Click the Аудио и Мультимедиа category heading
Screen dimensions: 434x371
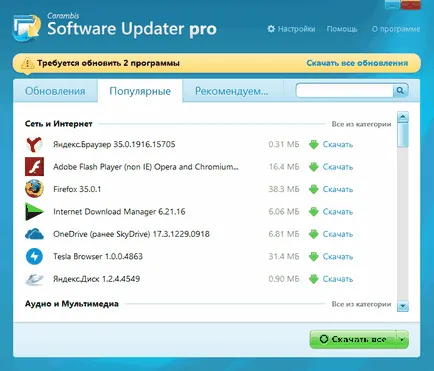point(72,304)
